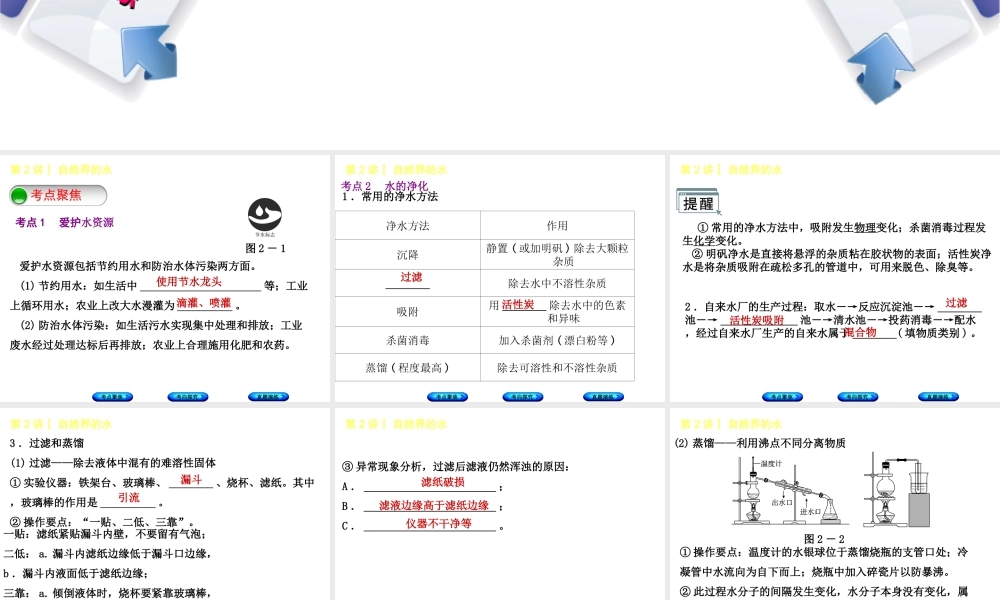Click 考向探究 button on the 提醒 slide
This screenshot has height=600, width=1000.
click(857, 397)
